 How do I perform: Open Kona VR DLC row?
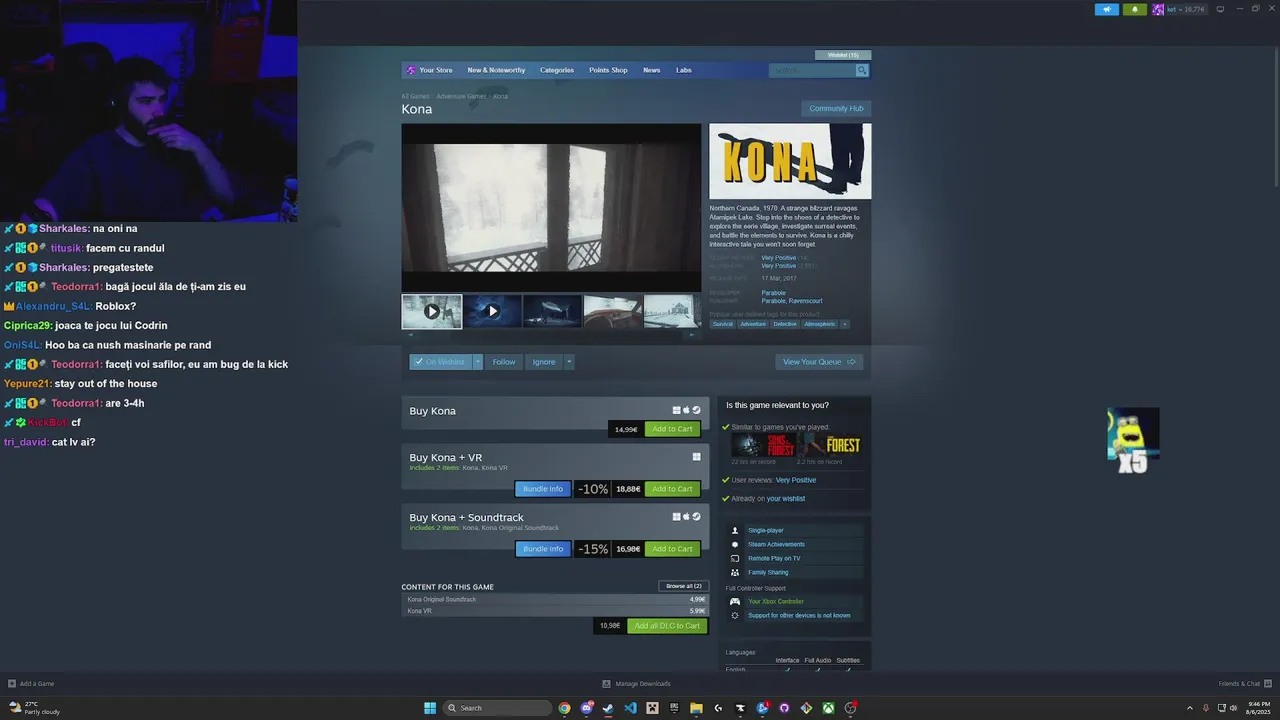pos(555,611)
